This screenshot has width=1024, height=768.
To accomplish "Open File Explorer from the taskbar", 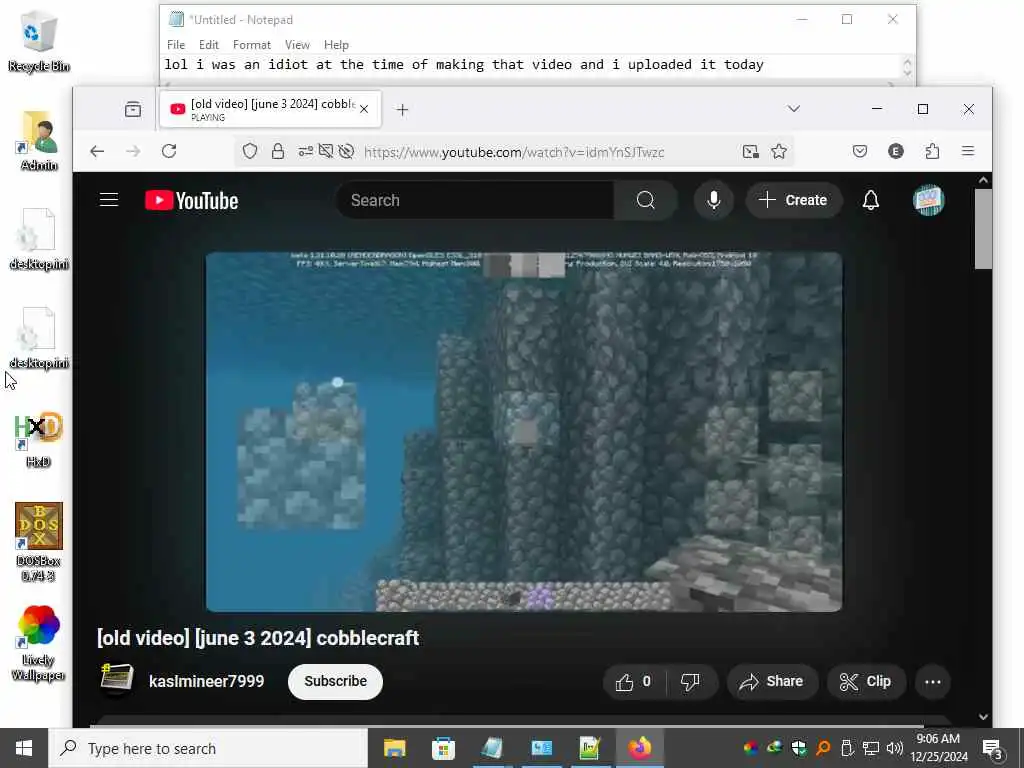I will [x=394, y=748].
